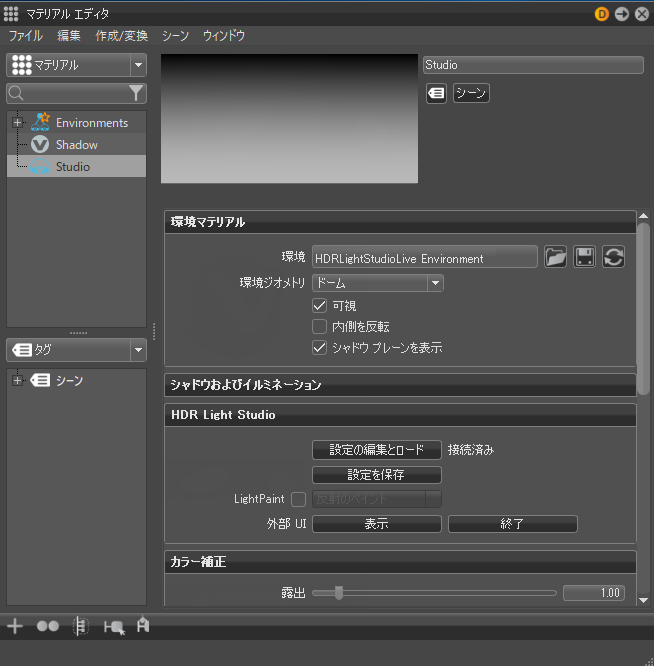The width and height of the screenshot is (654, 666).
Task: Click the filter funnel icon in search box
Action: (x=135, y=93)
